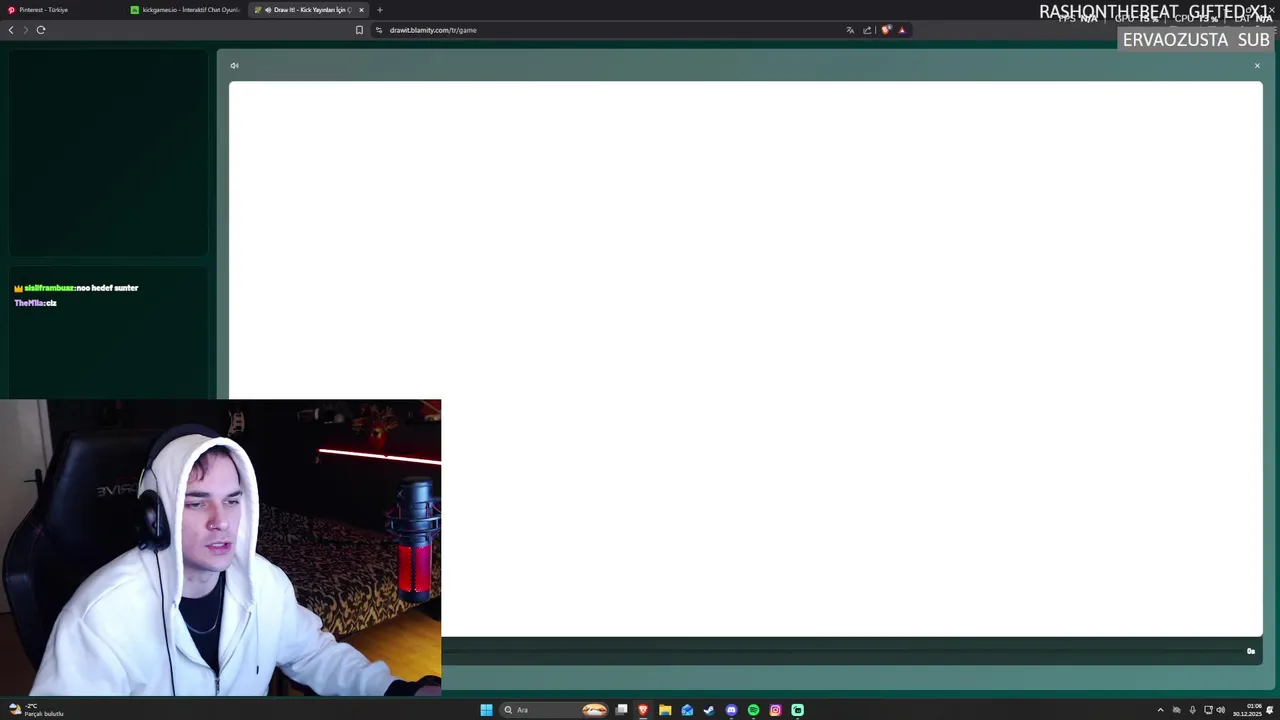Screen dimensions: 1280x720
Task: Open the weather widget in the taskbar
Action: click(x=37, y=710)
